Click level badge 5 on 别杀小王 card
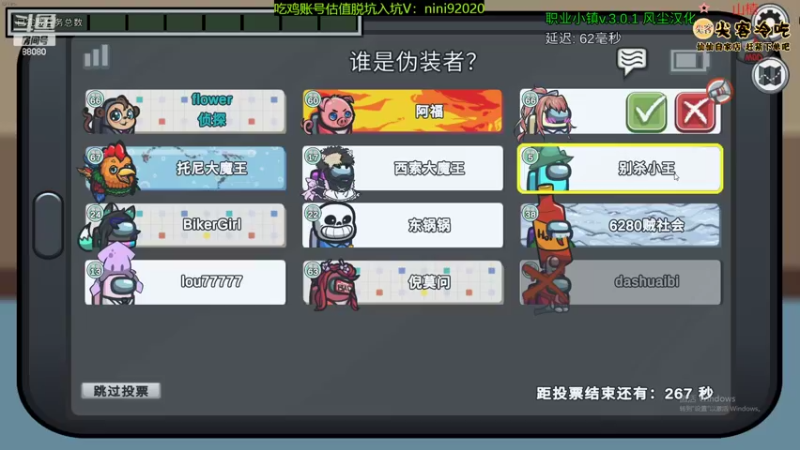Viewport: 800px width, 450px height. 530,157
